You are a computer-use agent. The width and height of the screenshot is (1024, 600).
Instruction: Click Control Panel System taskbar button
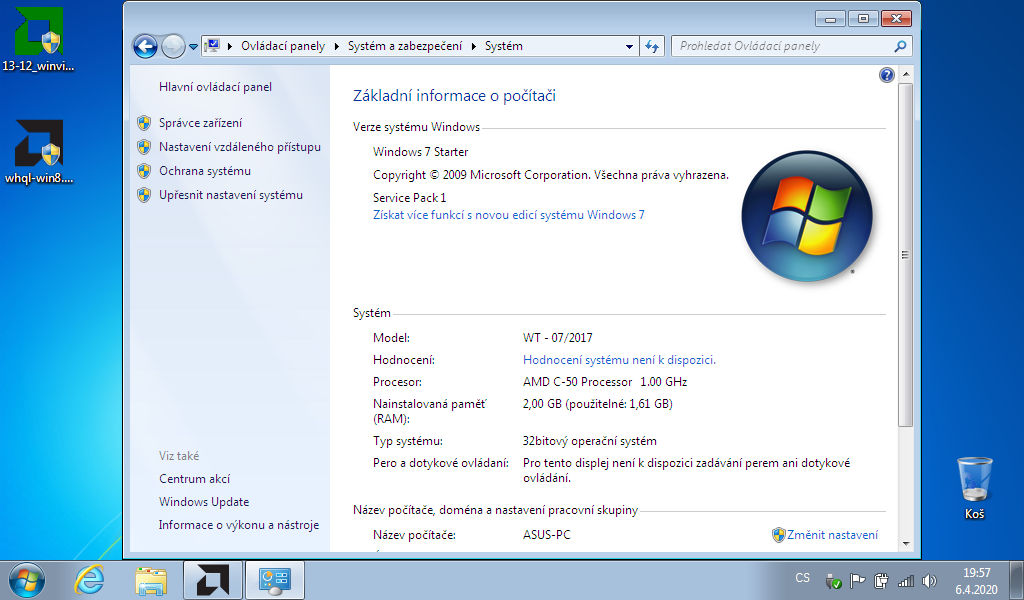275,580
